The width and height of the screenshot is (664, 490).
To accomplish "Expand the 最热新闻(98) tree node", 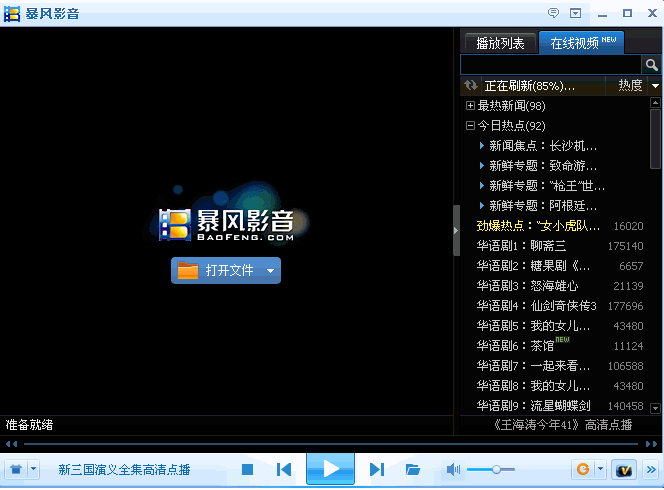I will (x=470, y=105).
